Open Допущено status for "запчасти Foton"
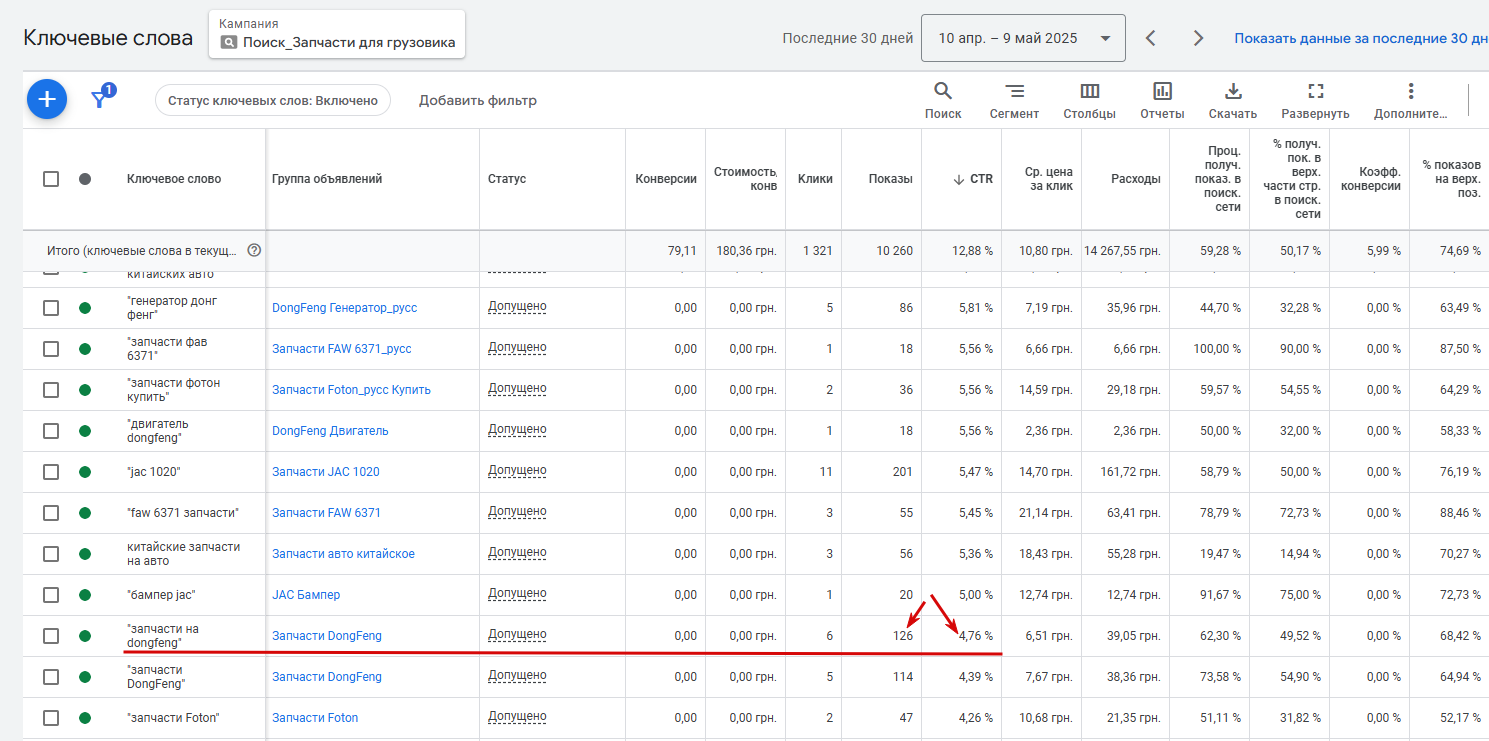Viewport: 1489px width, 741px height. pos(517,717)
